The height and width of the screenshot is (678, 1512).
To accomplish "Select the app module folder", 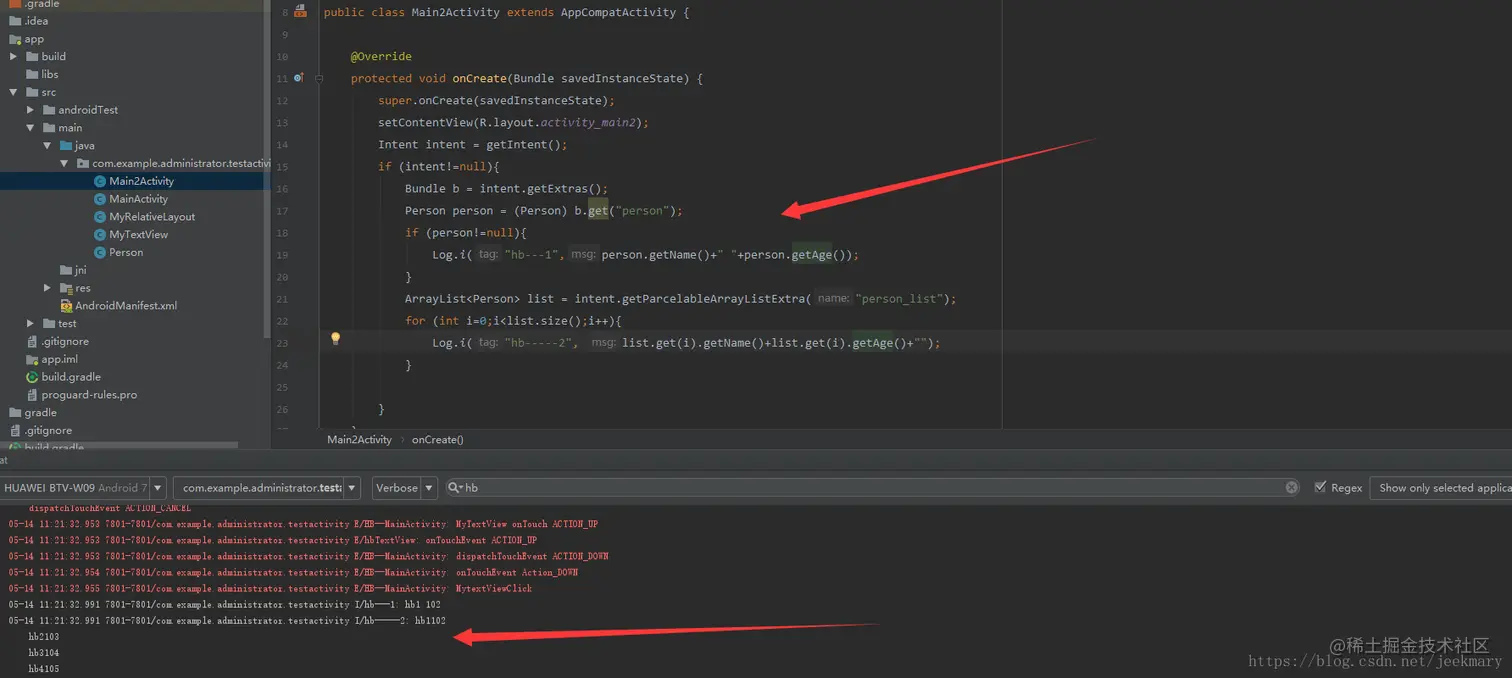I will point(34,39).
